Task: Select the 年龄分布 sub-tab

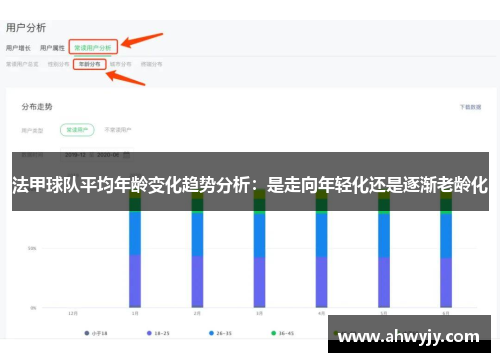Action: coord(90,64)
